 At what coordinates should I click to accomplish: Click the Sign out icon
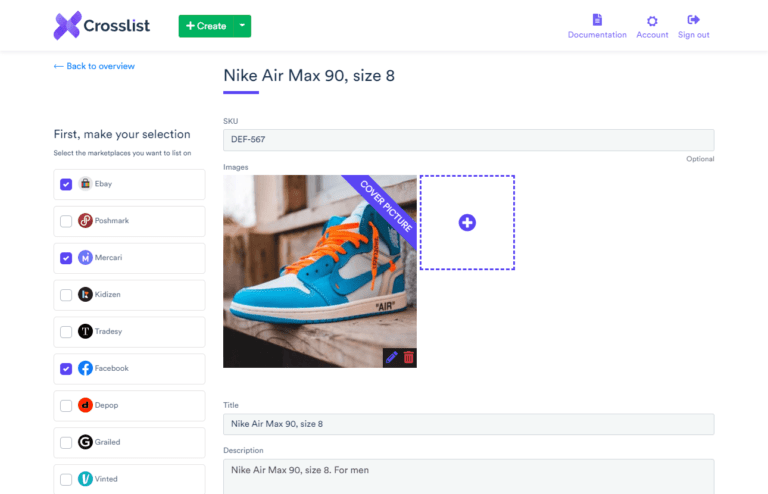click(694, 20)
